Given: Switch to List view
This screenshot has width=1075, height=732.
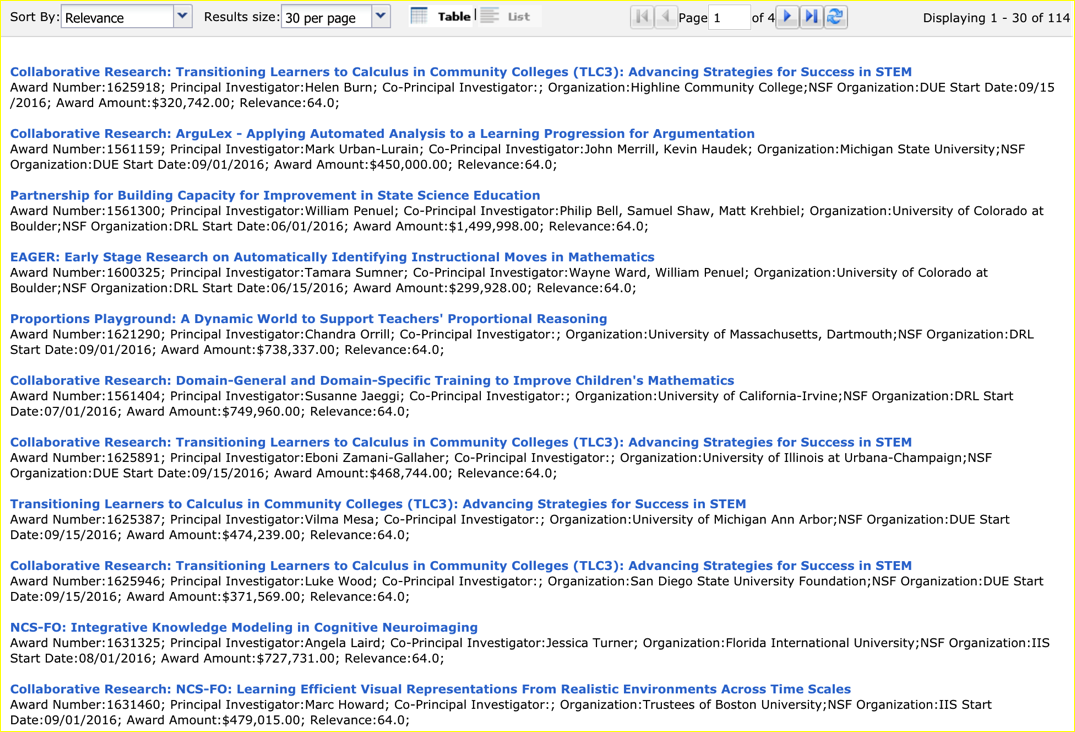Looking at the screenshot, I should [x=505, y=16].
